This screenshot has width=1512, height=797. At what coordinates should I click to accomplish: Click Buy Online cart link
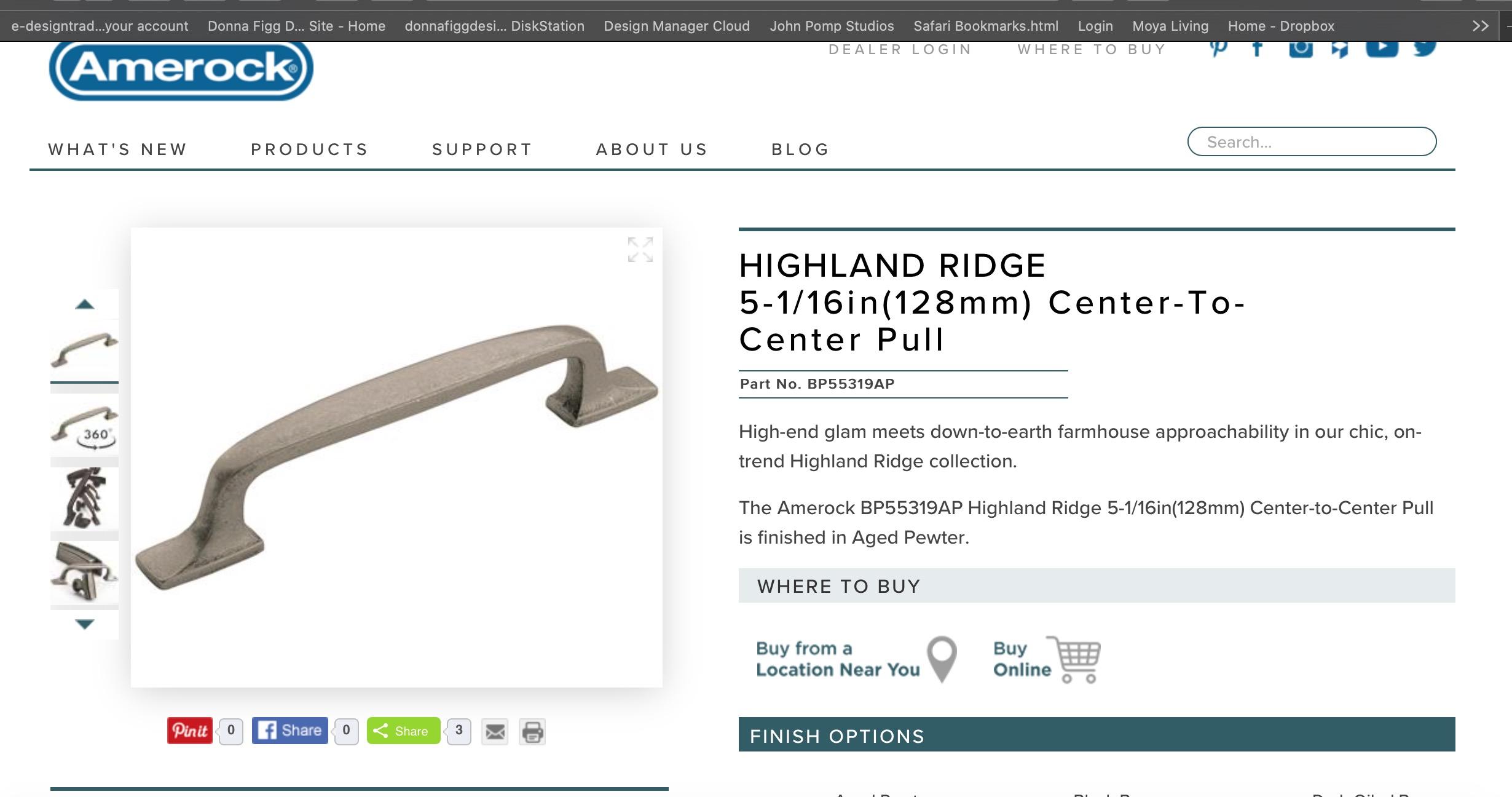[x=1047, y=659]
